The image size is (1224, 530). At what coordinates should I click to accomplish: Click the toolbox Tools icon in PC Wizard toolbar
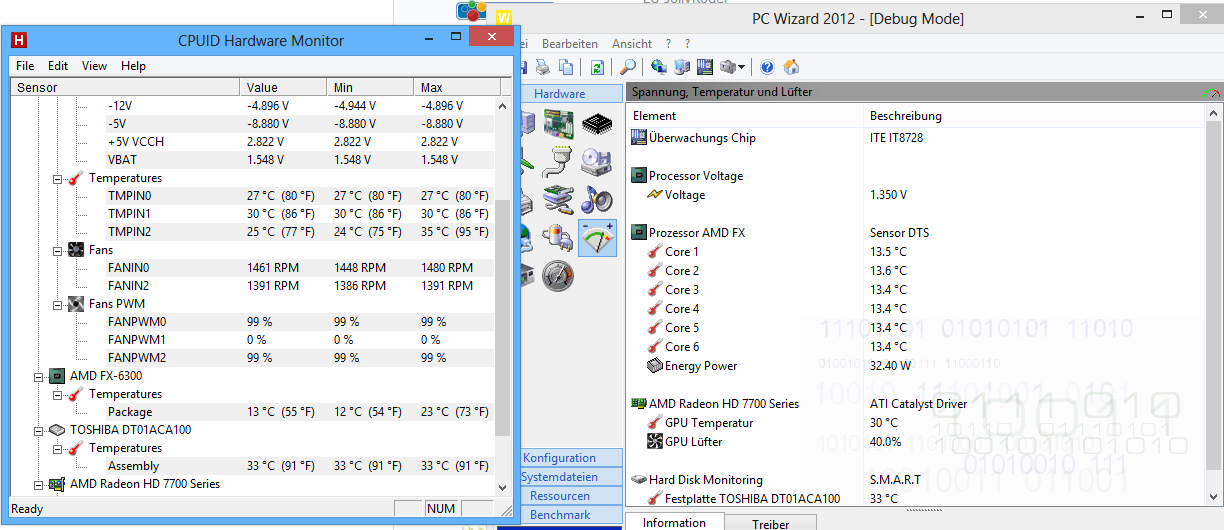(728, 67)
